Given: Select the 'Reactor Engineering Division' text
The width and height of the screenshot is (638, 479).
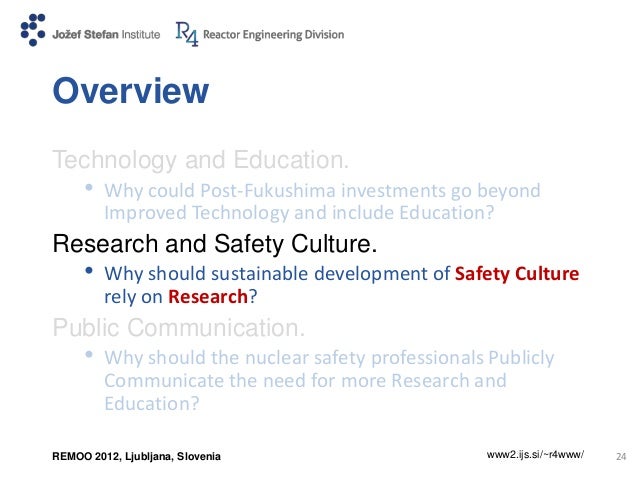Looking at the screenshot, I should coord(273,35).
